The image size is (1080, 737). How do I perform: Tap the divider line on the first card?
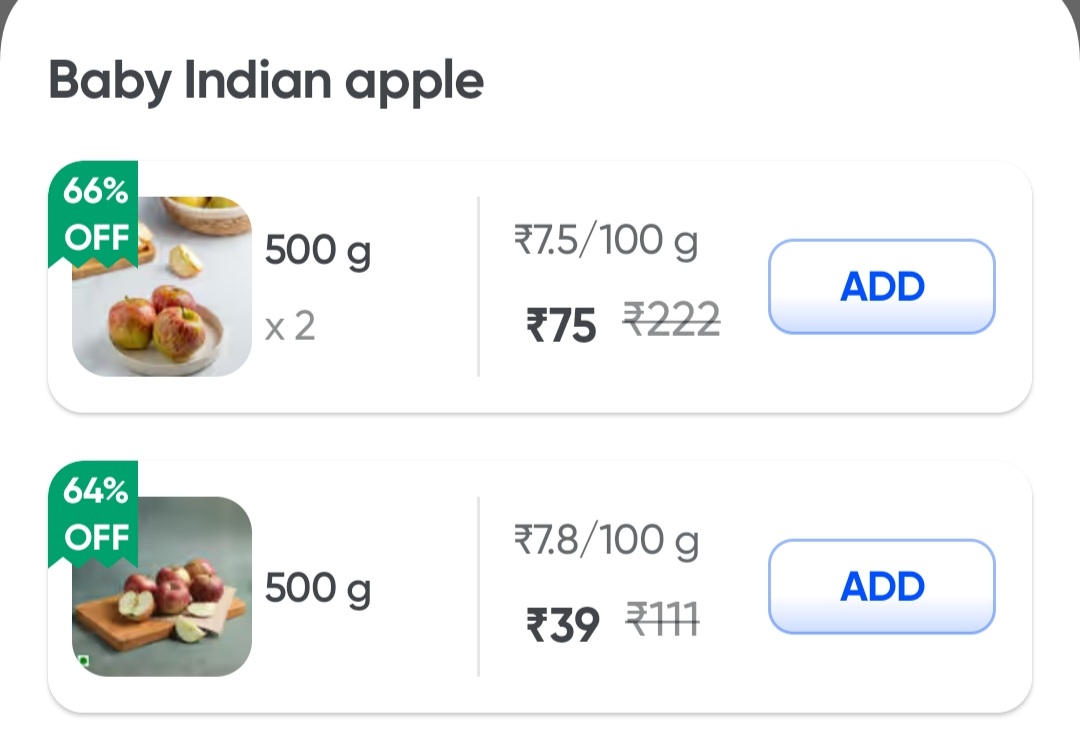click(x=480, y=285)
